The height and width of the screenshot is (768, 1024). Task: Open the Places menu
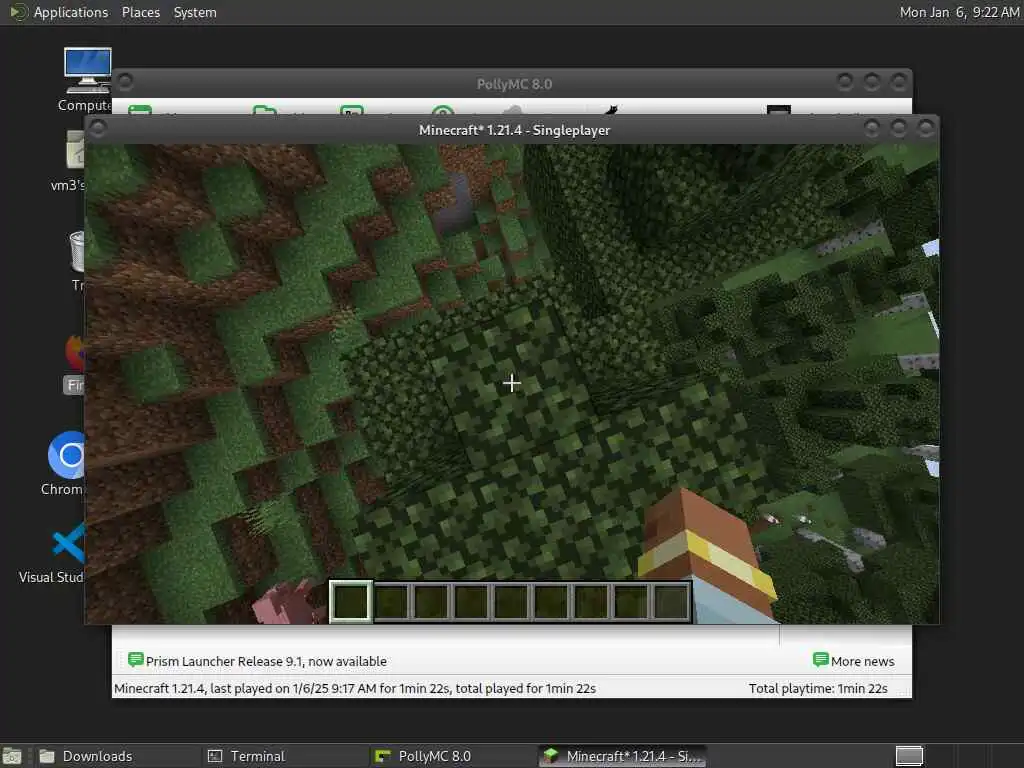click(140, 12)
